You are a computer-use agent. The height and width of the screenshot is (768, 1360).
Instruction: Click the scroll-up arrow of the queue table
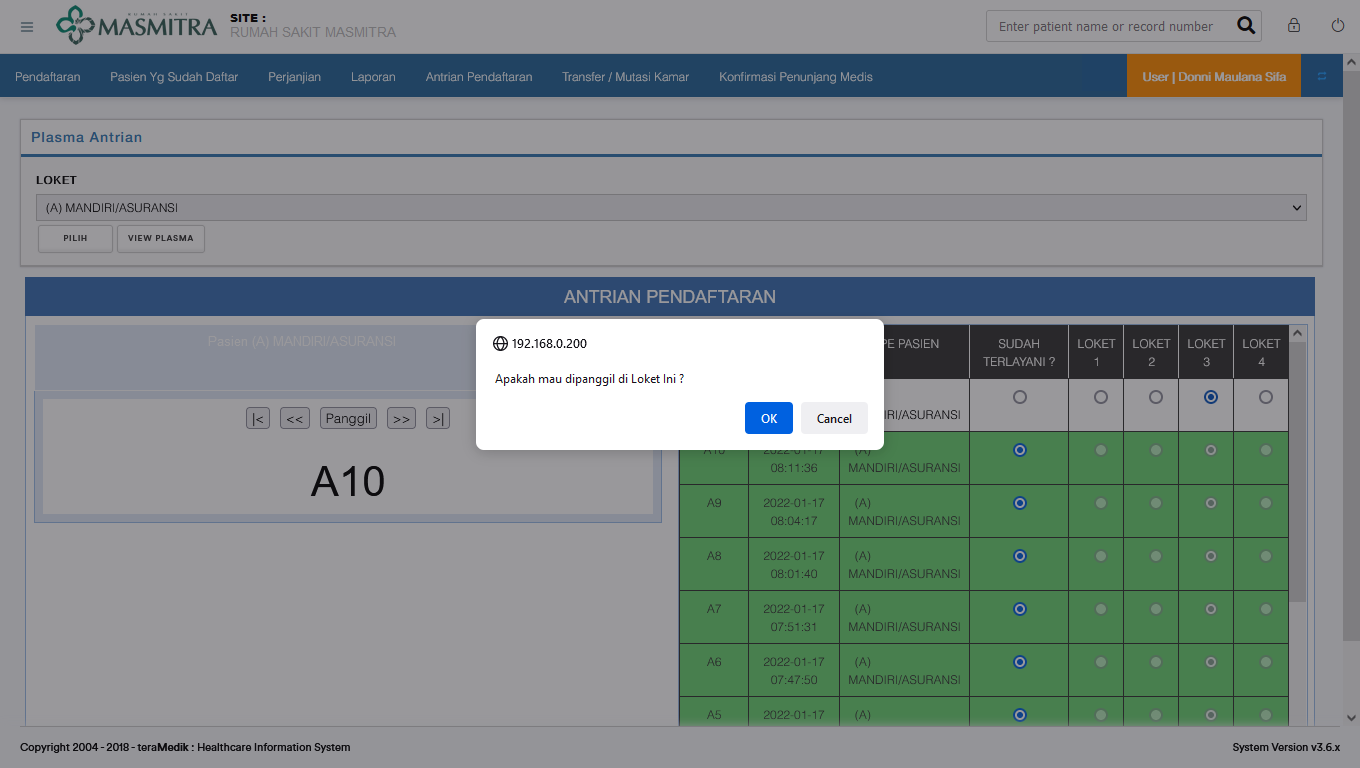click(x=1298, y=333)
